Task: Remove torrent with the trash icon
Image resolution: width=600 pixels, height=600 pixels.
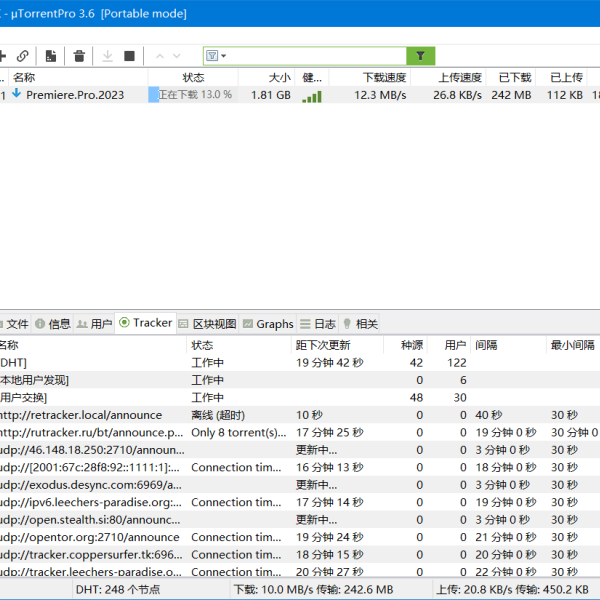Action: [x=79, y=56]
